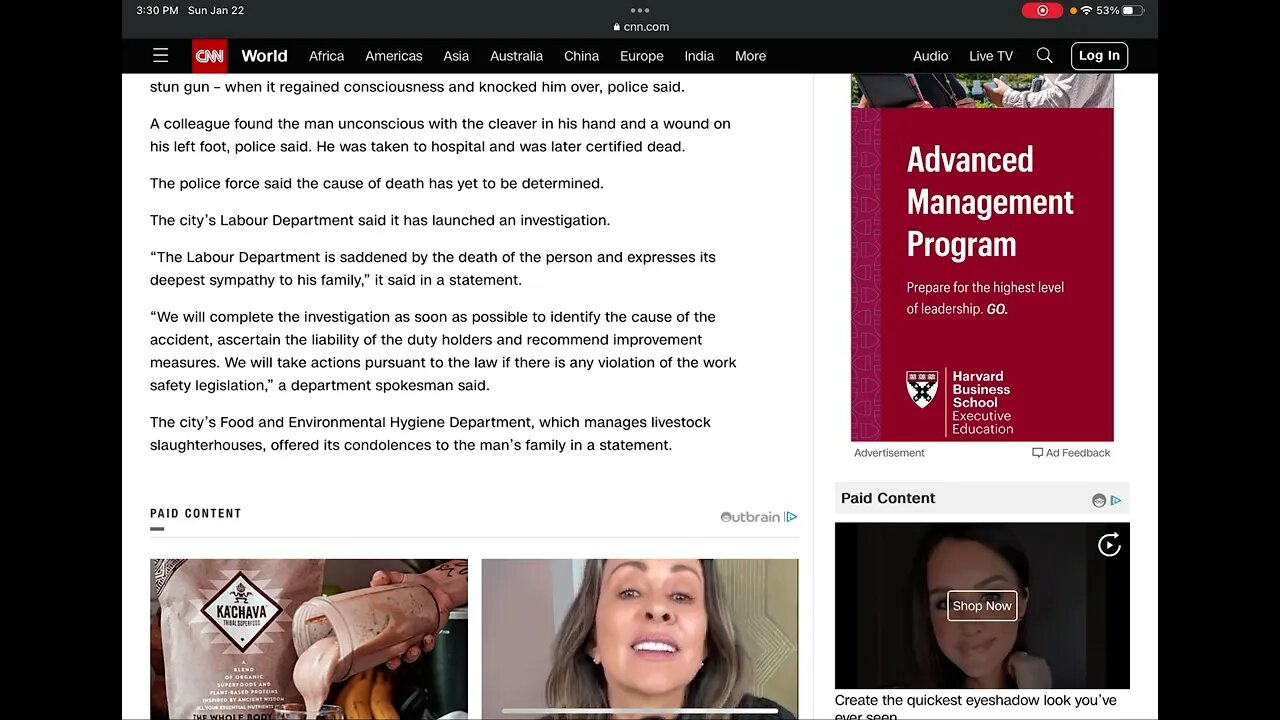
Task: Go to the China section
Action: point(581,56)
